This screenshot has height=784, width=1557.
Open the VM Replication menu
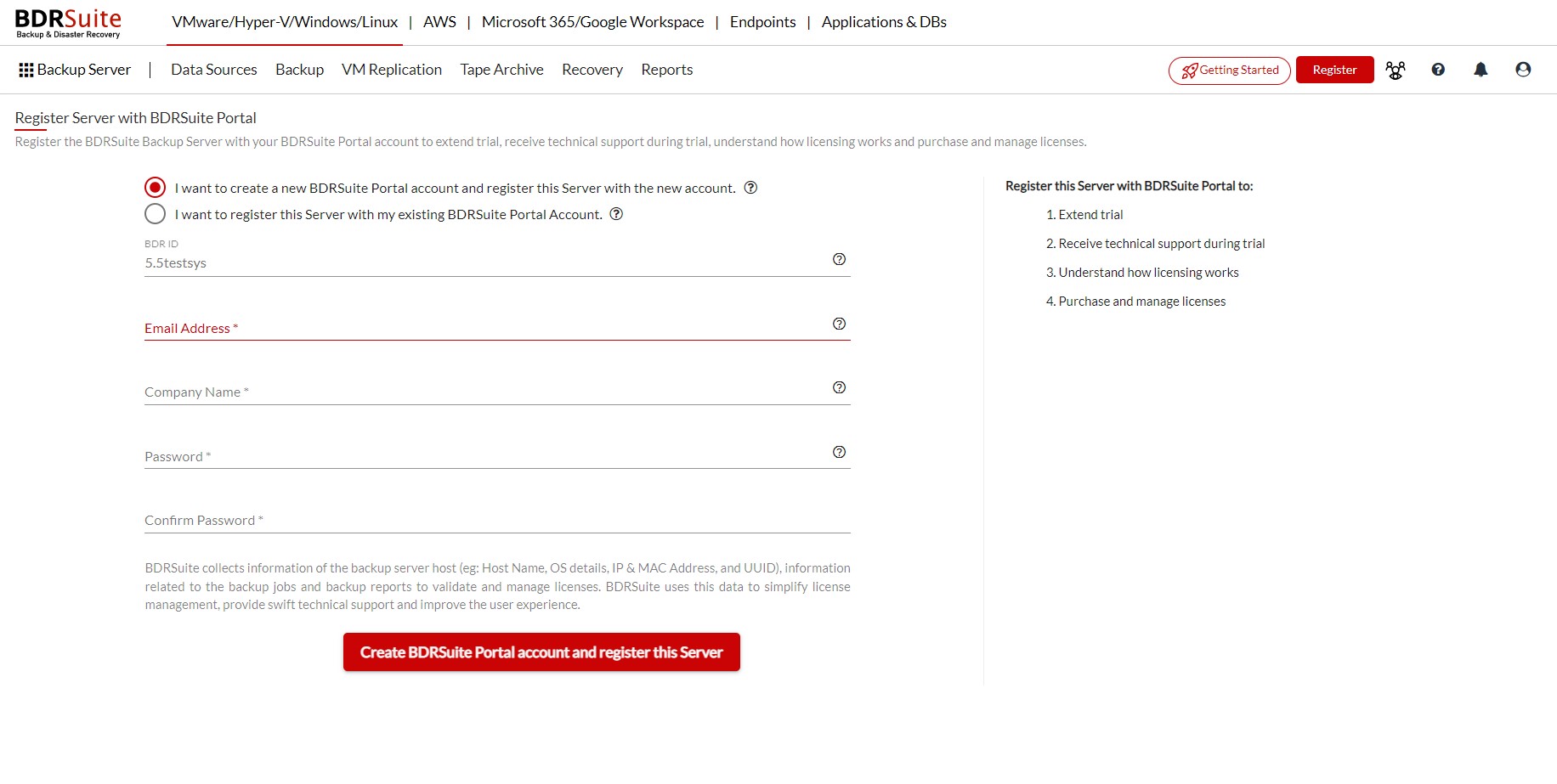[x=392, y=70]
